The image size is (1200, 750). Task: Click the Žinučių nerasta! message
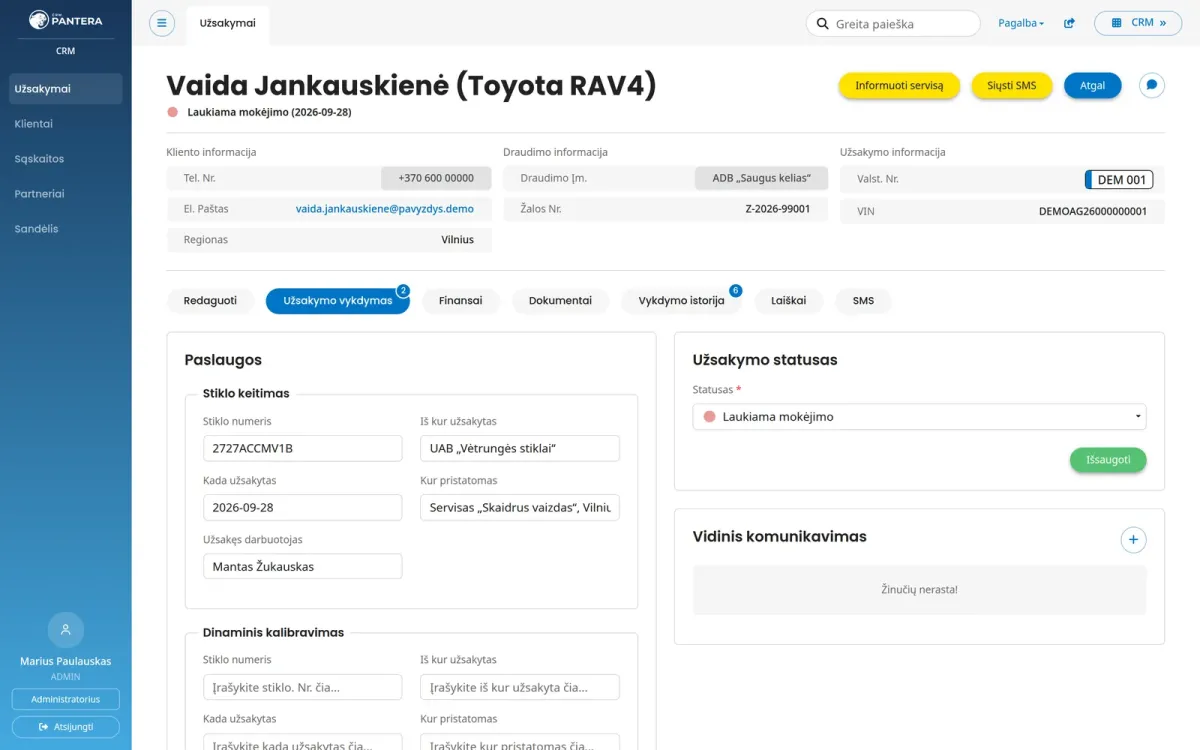coord(919,590)
